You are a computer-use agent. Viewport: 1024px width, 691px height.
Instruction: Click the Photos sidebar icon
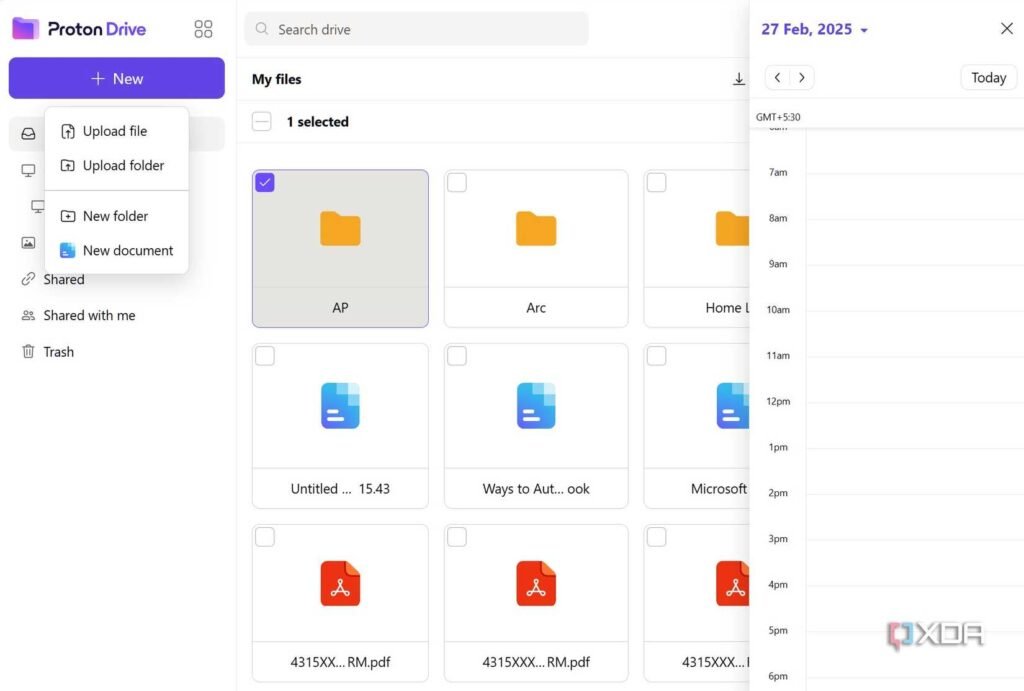(28, 243)
